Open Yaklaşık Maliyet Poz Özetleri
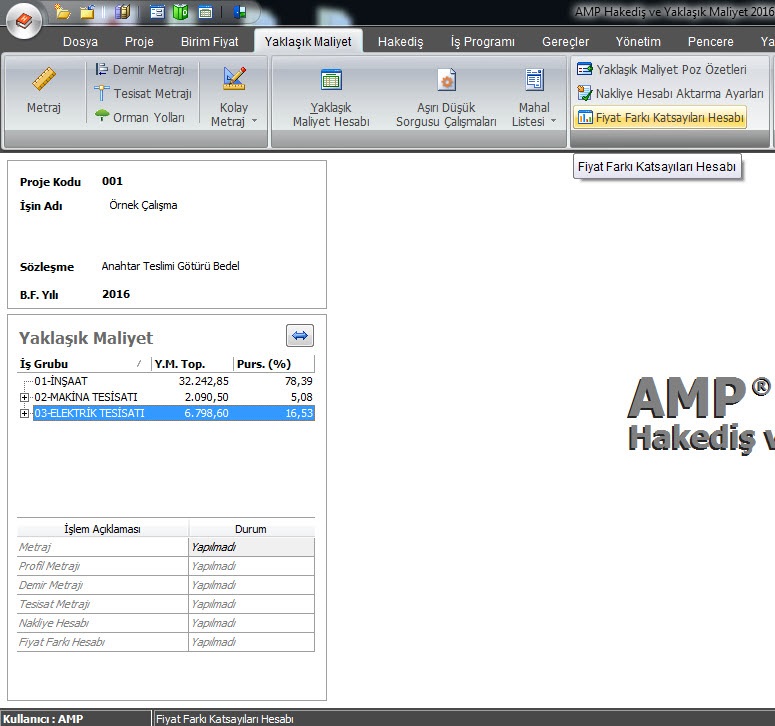This screenshot has height=726, width=775. pos(662,70)
